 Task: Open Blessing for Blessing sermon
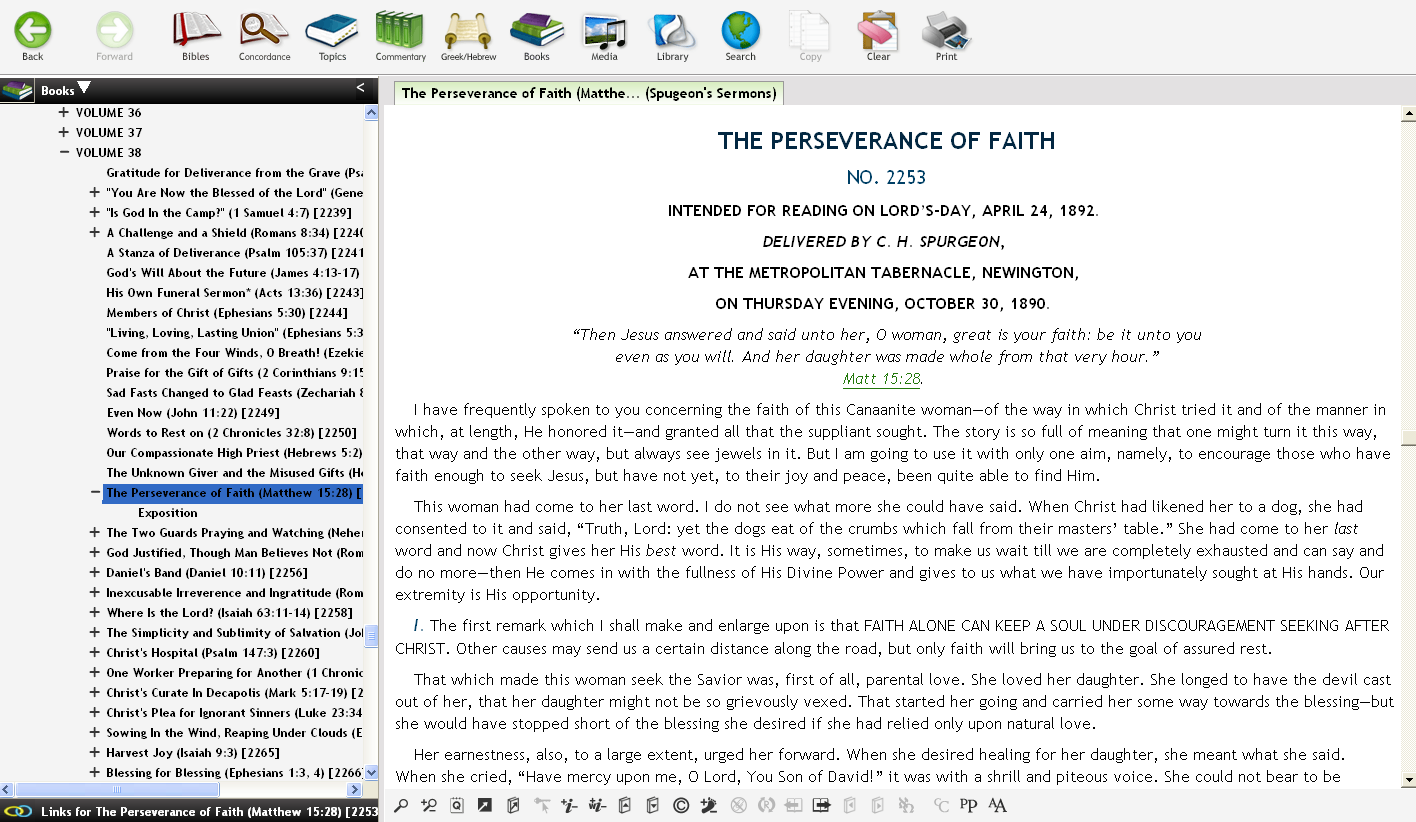(x=235, y=772)
